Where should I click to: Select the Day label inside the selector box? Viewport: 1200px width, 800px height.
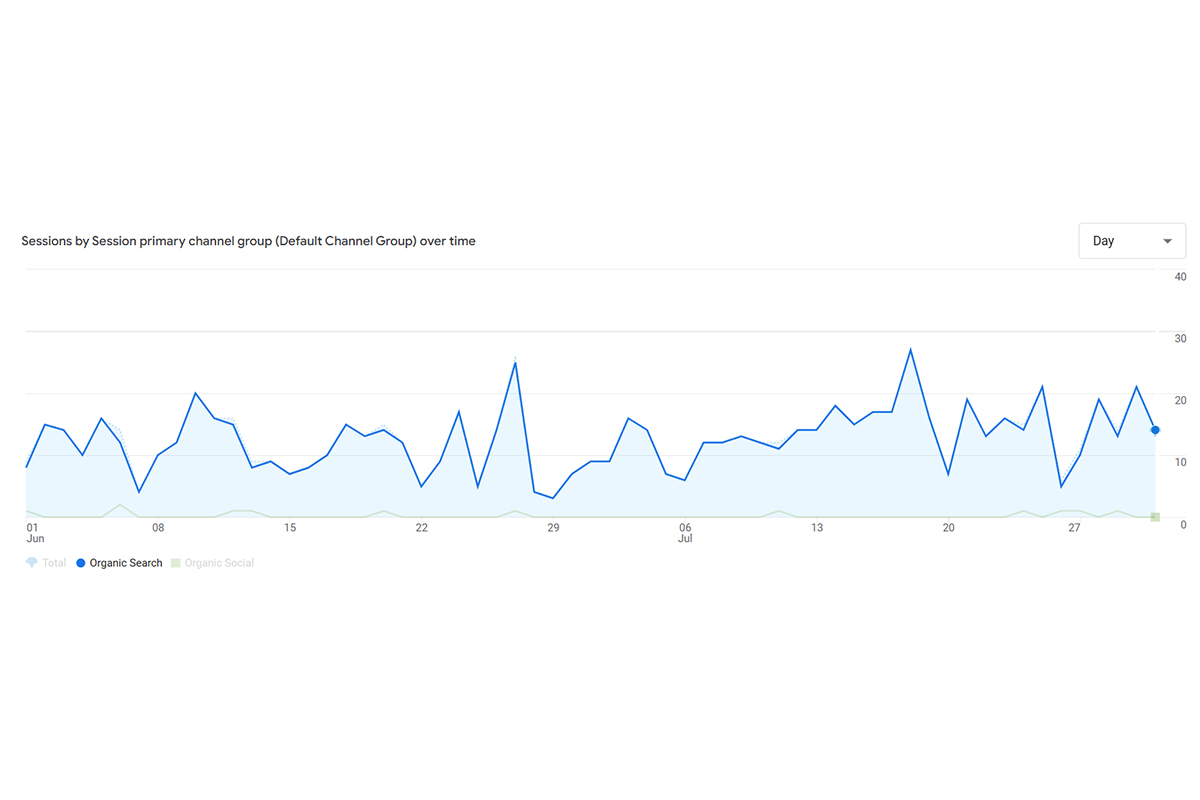click(x=1103, y=240)
